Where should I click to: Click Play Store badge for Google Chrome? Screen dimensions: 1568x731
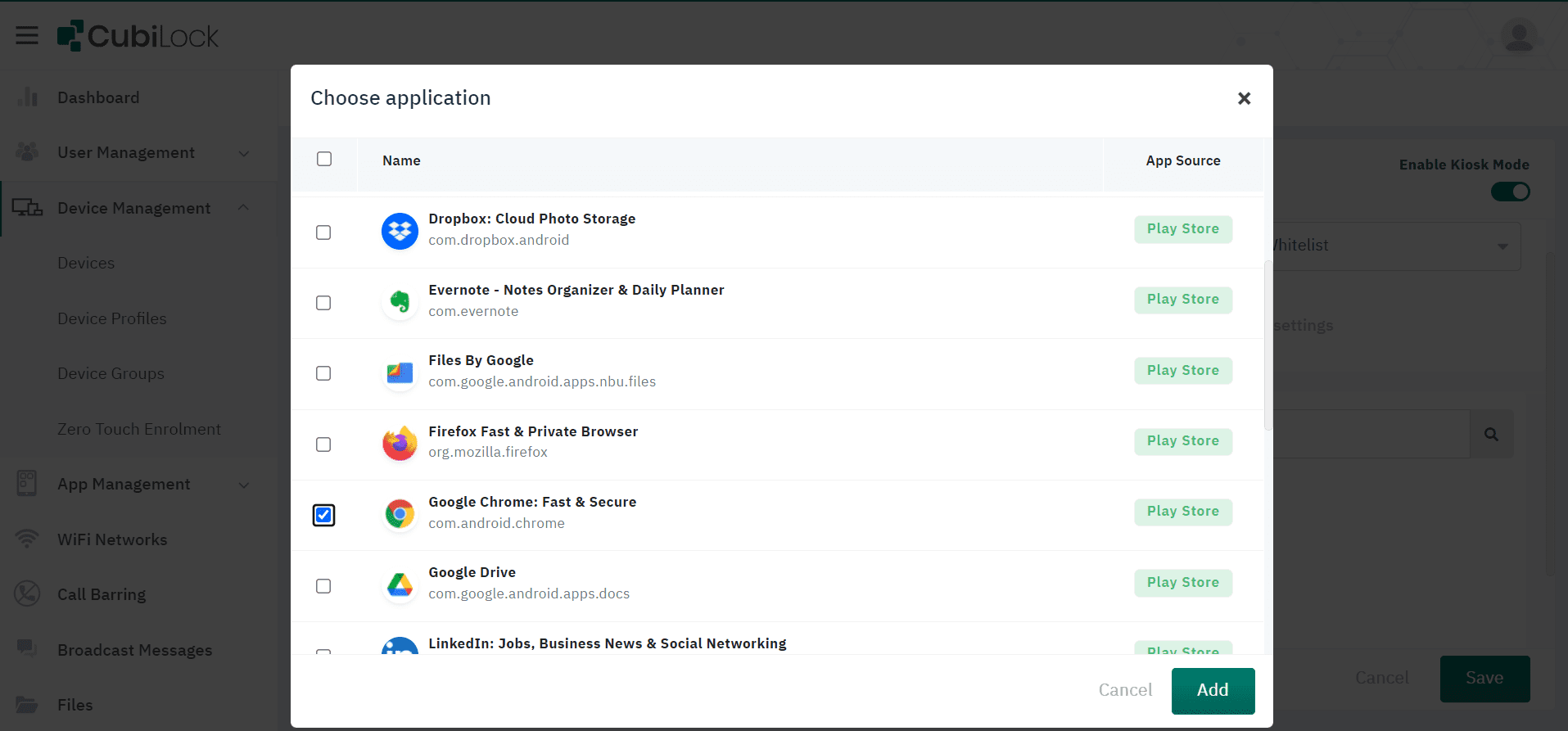pos(1183,512)
